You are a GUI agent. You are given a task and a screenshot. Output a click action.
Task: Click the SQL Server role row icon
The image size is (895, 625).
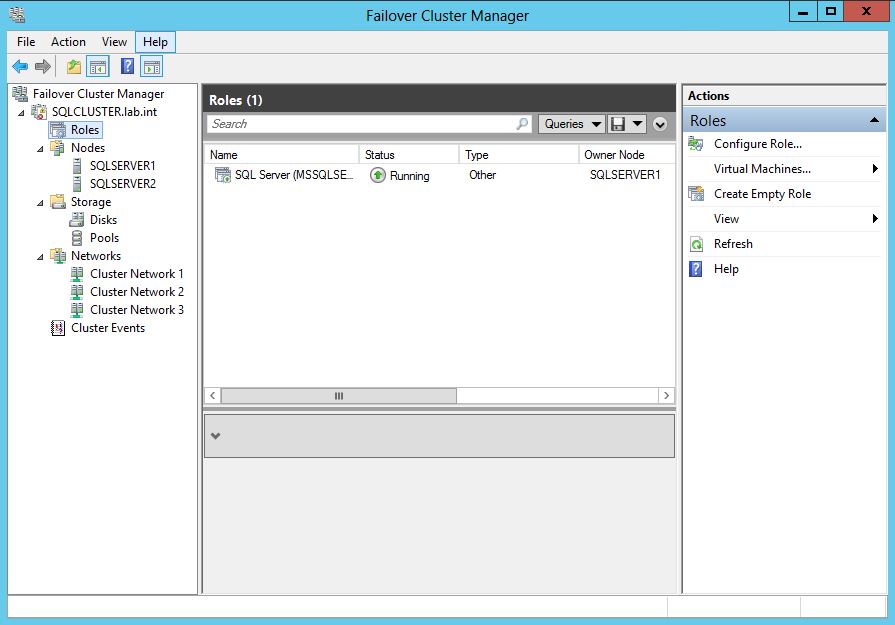click(x=222, y=175)
